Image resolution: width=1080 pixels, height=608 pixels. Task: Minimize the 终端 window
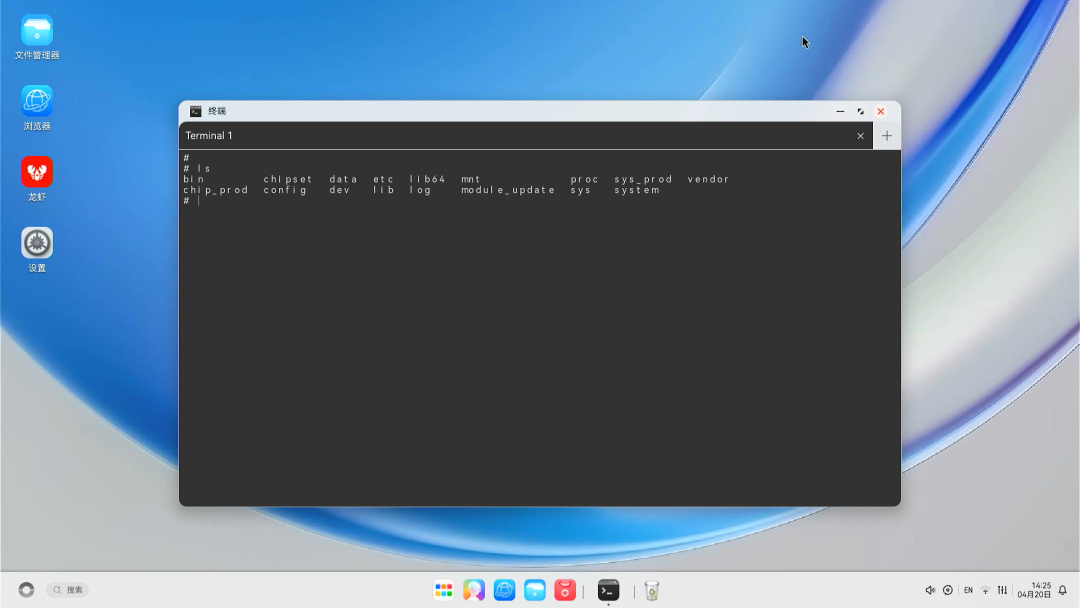point(840,111)
